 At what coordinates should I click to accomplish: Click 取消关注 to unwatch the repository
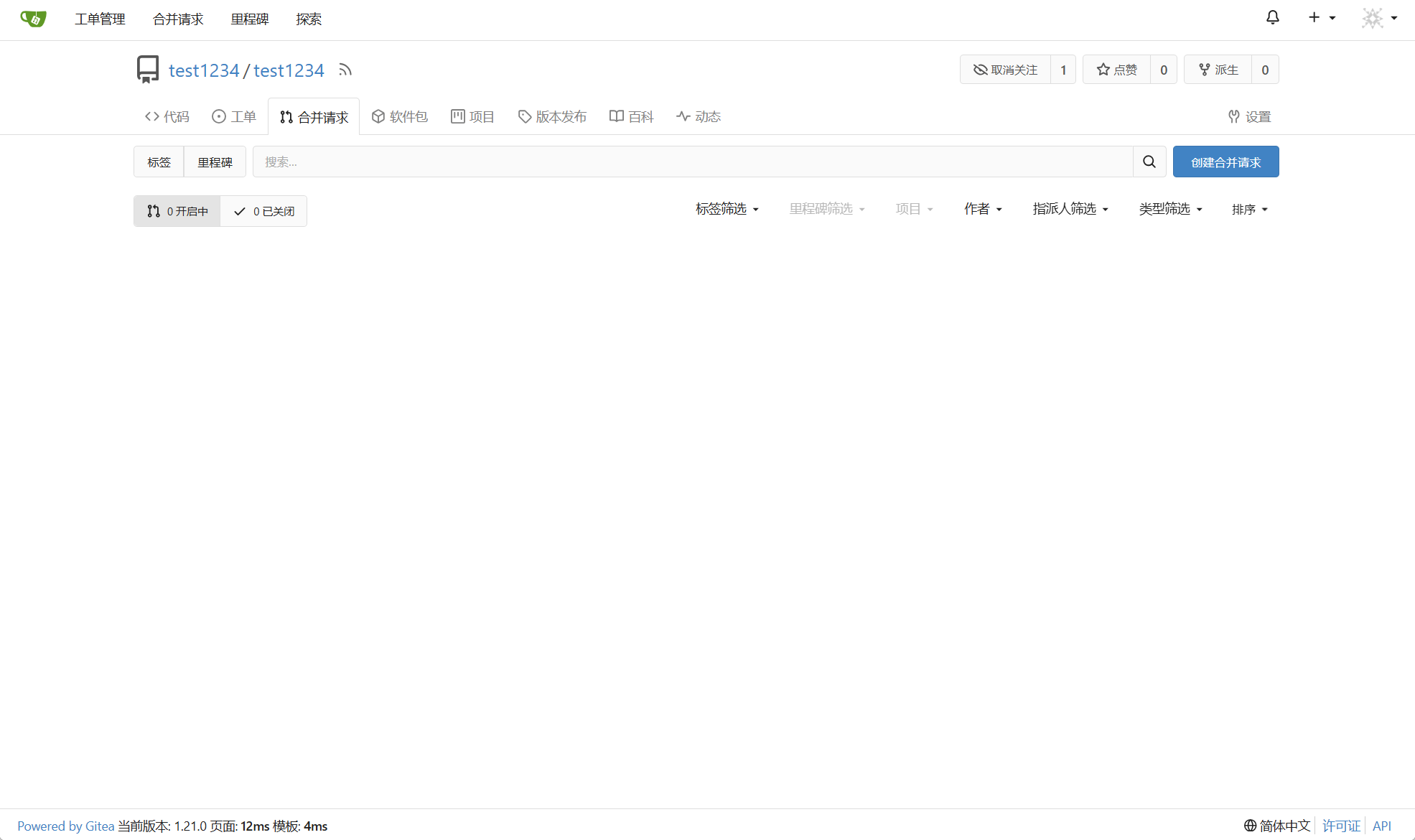(1004, 69)
